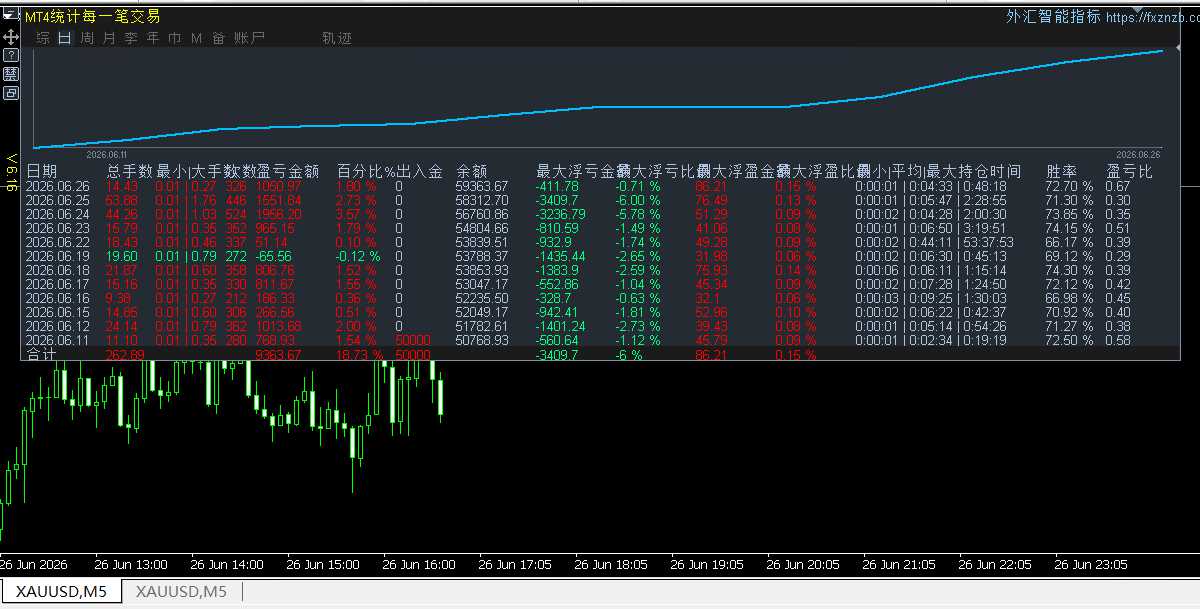The height and width of the screenshot is (609, 1200).
Task: Click the MT4统计每一笔交易 panel title
Action: [x=92, y=17]
